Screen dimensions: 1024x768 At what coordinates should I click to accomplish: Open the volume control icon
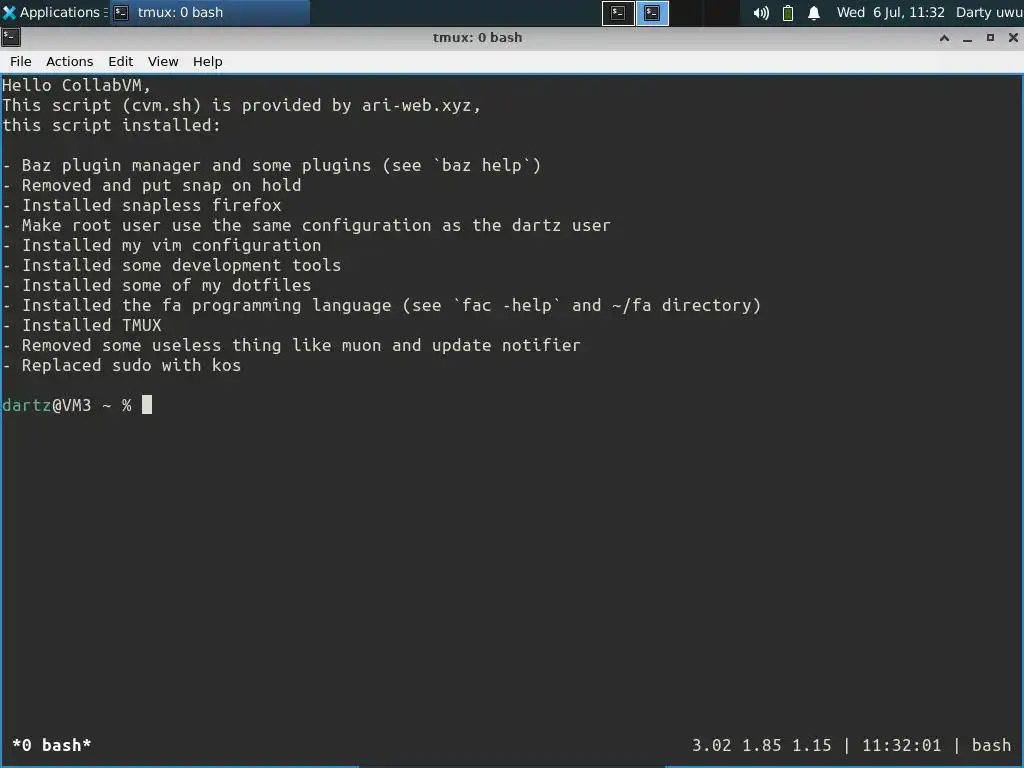click(x=761, y=13)
